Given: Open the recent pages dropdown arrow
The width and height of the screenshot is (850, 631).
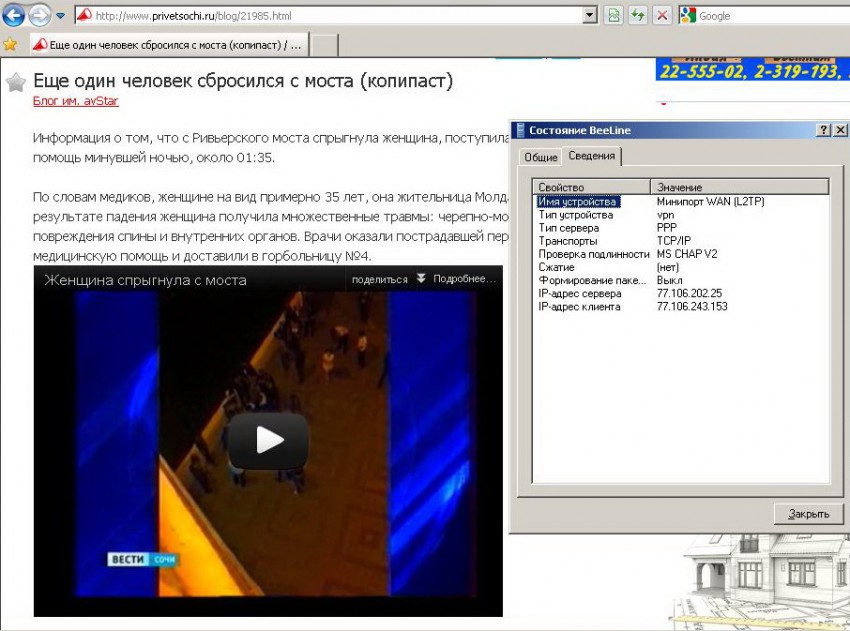Looking at the screenshot, I should 61,16.
